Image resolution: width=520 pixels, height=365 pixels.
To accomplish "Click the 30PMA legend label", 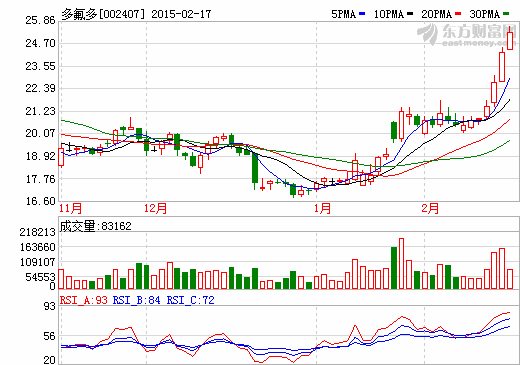I will coord(485,14).
